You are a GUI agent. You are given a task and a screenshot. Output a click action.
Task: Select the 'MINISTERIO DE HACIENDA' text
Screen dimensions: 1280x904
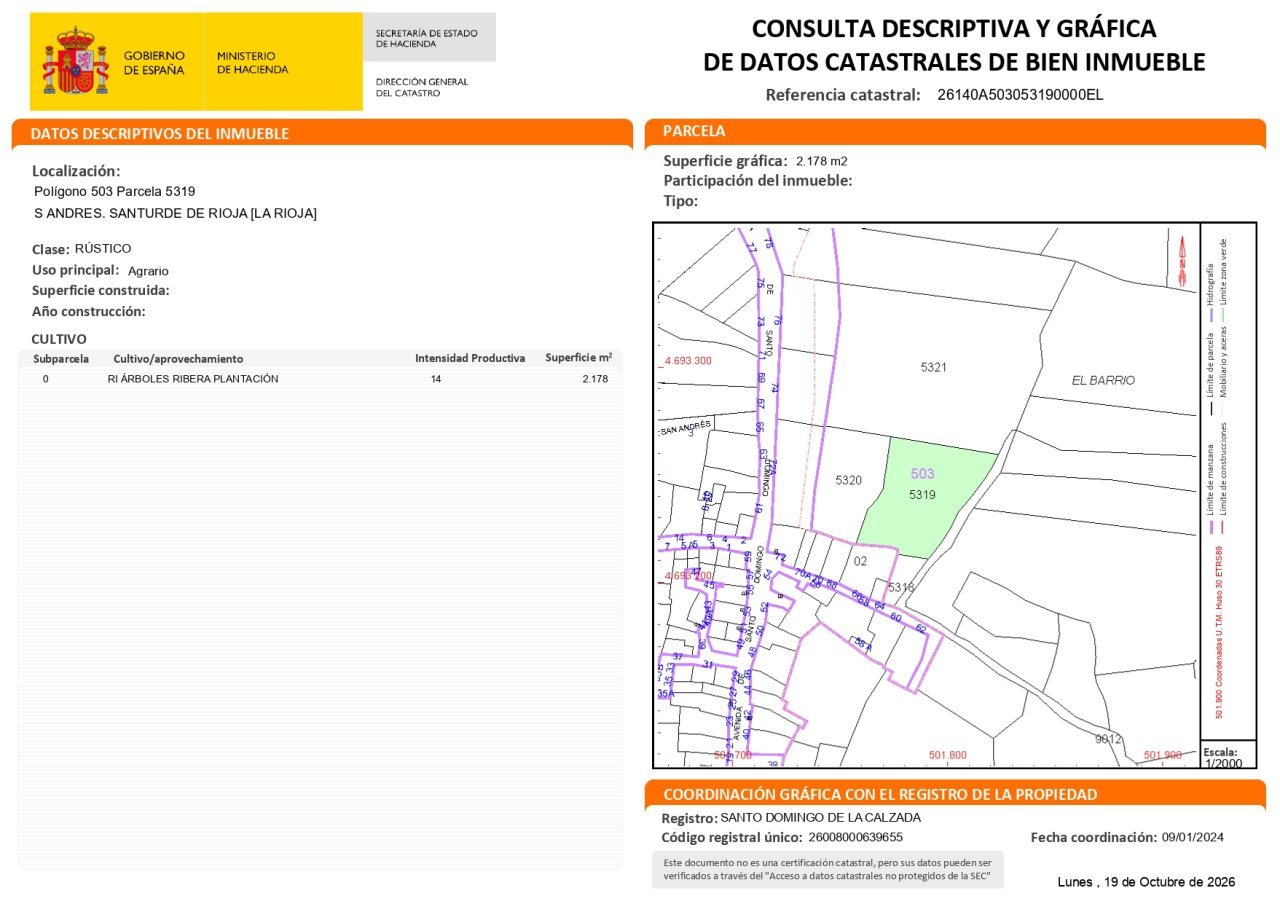click(252, 63)
